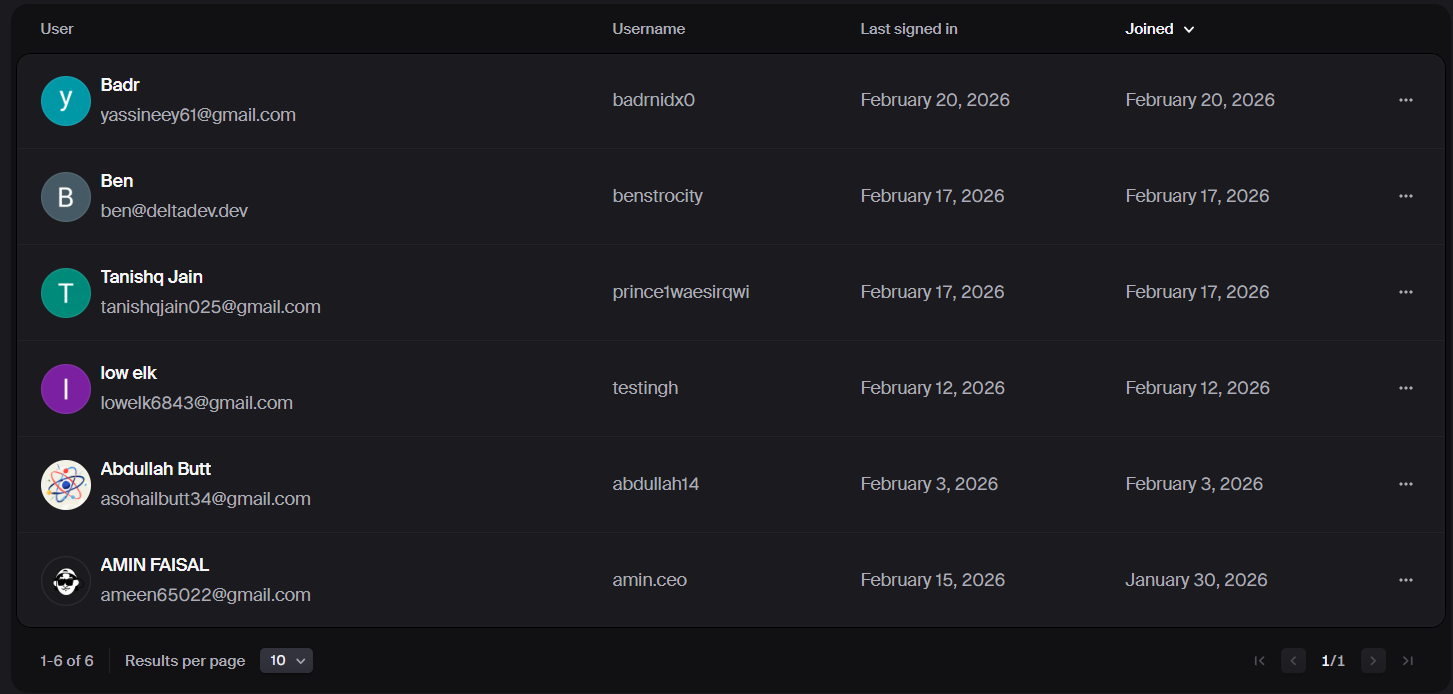Go to the next page
The width and height of the screenshot is (1453, 694).
click(1373, 660)
